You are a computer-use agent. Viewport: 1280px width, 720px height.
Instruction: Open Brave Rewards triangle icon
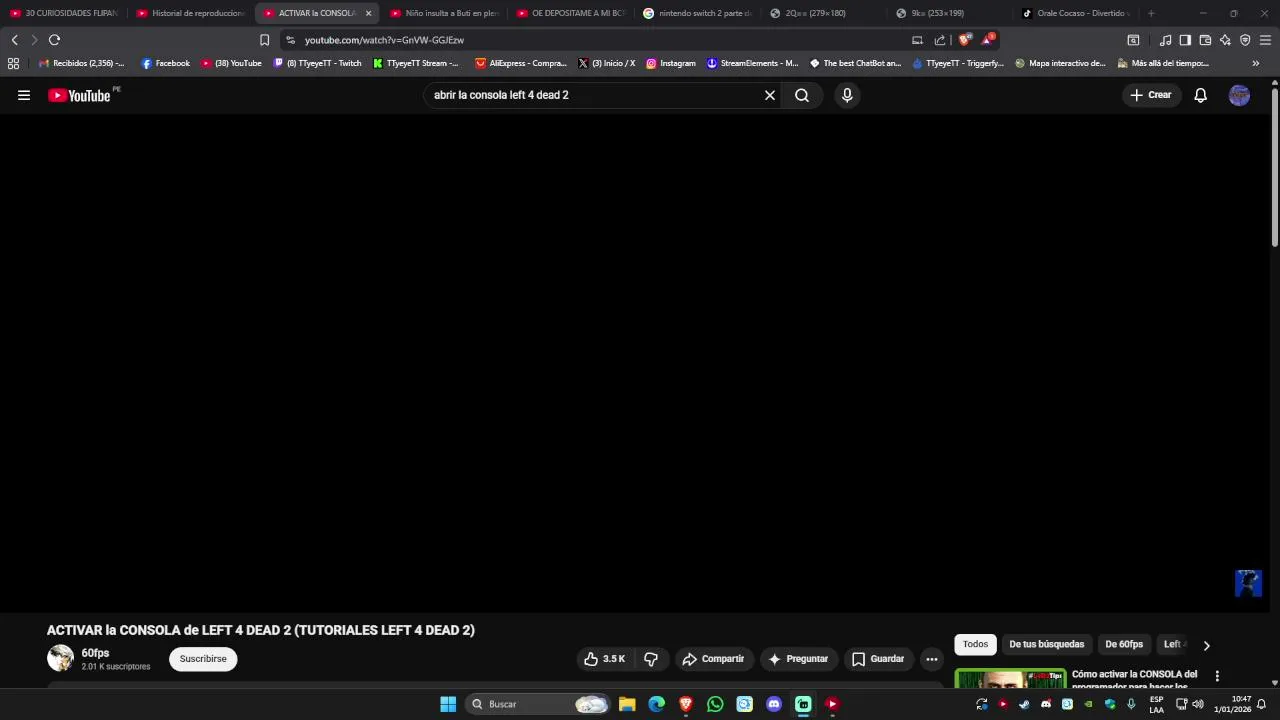pos(987,40)
